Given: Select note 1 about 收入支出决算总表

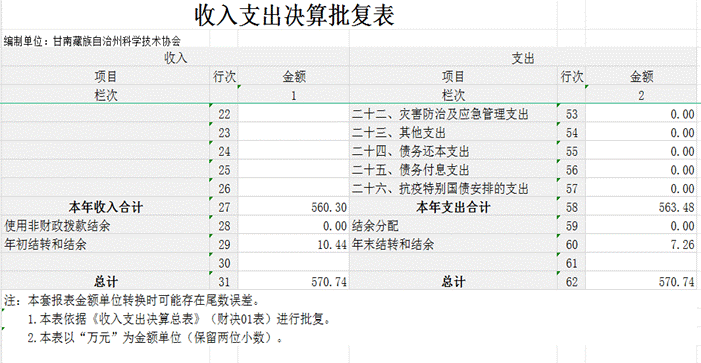Looking at the screenshot, I should (x=179, y=320).
